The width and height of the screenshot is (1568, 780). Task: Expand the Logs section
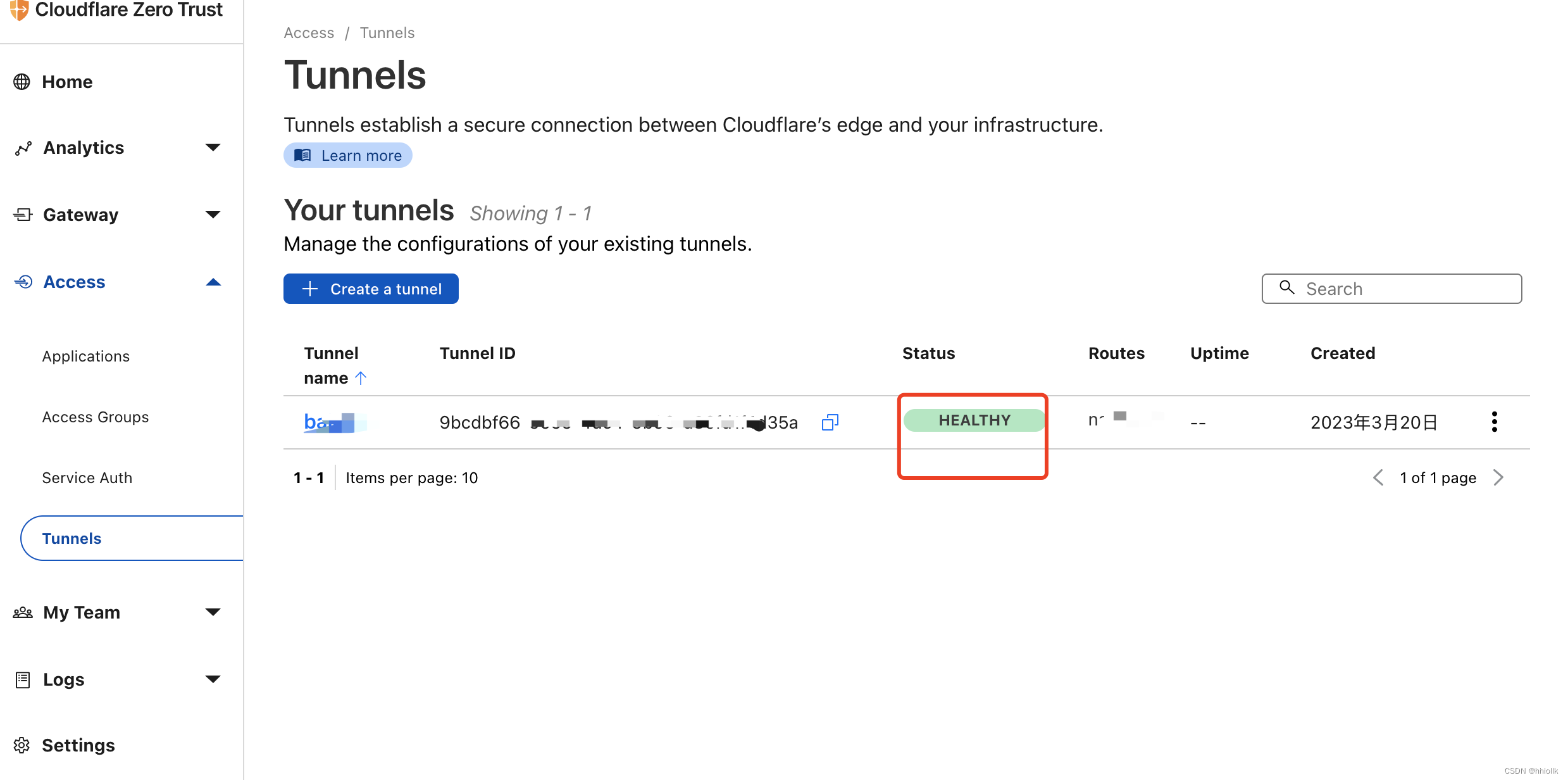(x=213, y=679)
